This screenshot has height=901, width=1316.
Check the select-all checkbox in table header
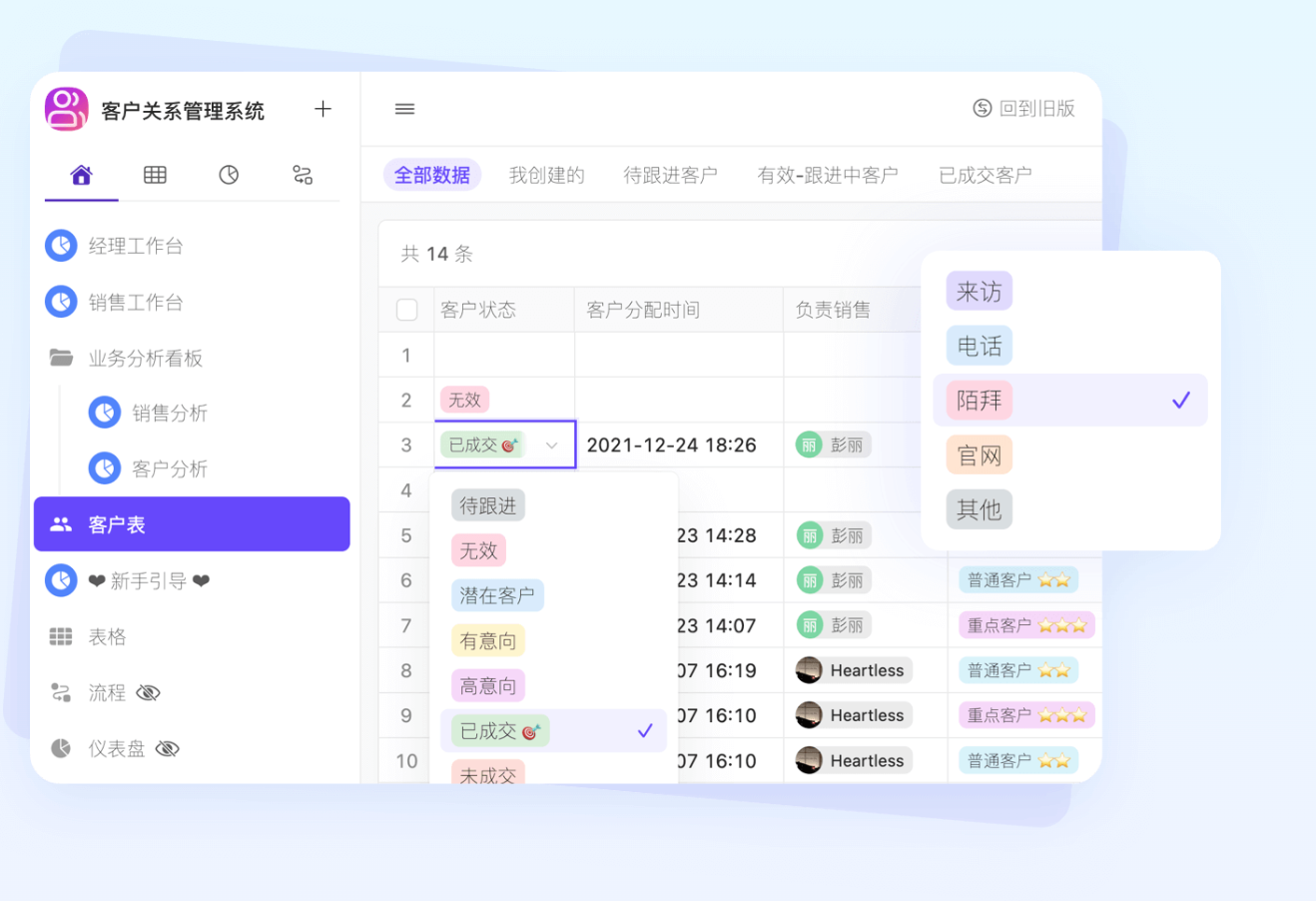[407, 310]
